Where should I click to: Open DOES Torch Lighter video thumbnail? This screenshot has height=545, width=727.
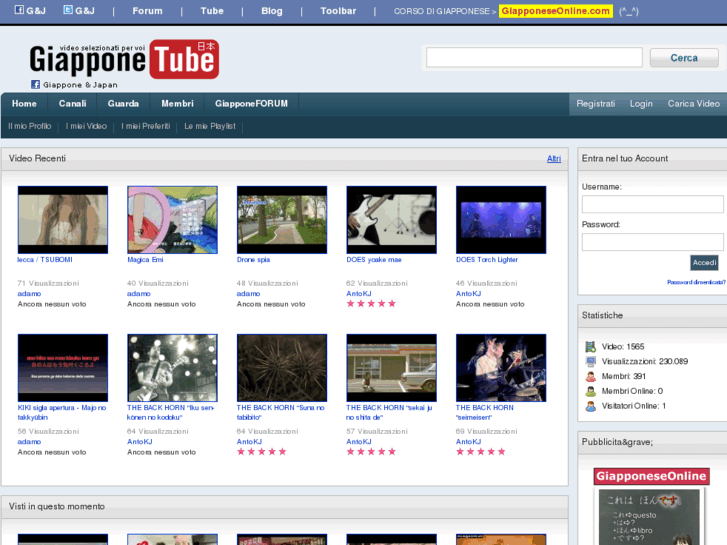(501, 220)
